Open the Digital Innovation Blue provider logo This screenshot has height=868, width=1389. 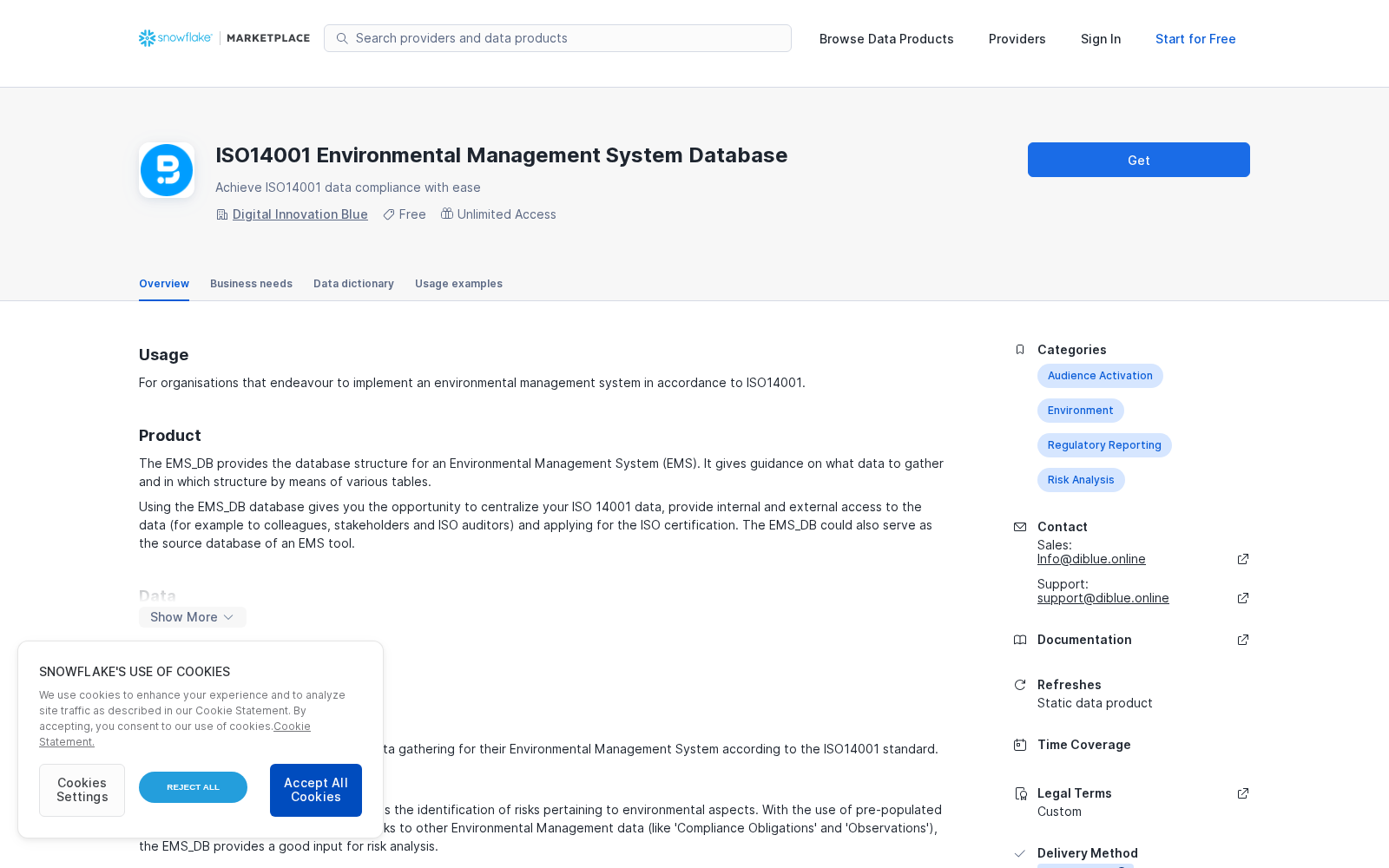(167, 170)
